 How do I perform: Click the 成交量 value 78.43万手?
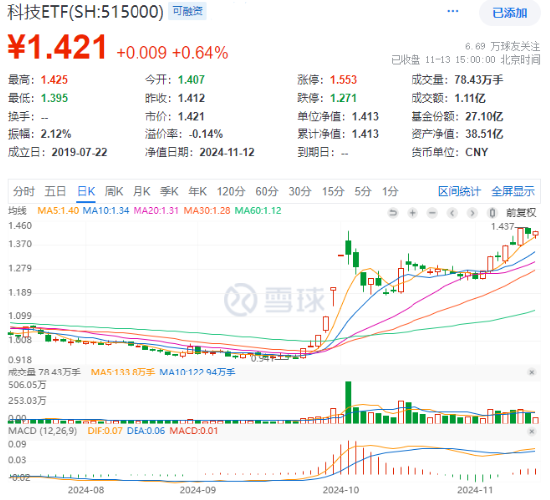(x=479, y=80)
